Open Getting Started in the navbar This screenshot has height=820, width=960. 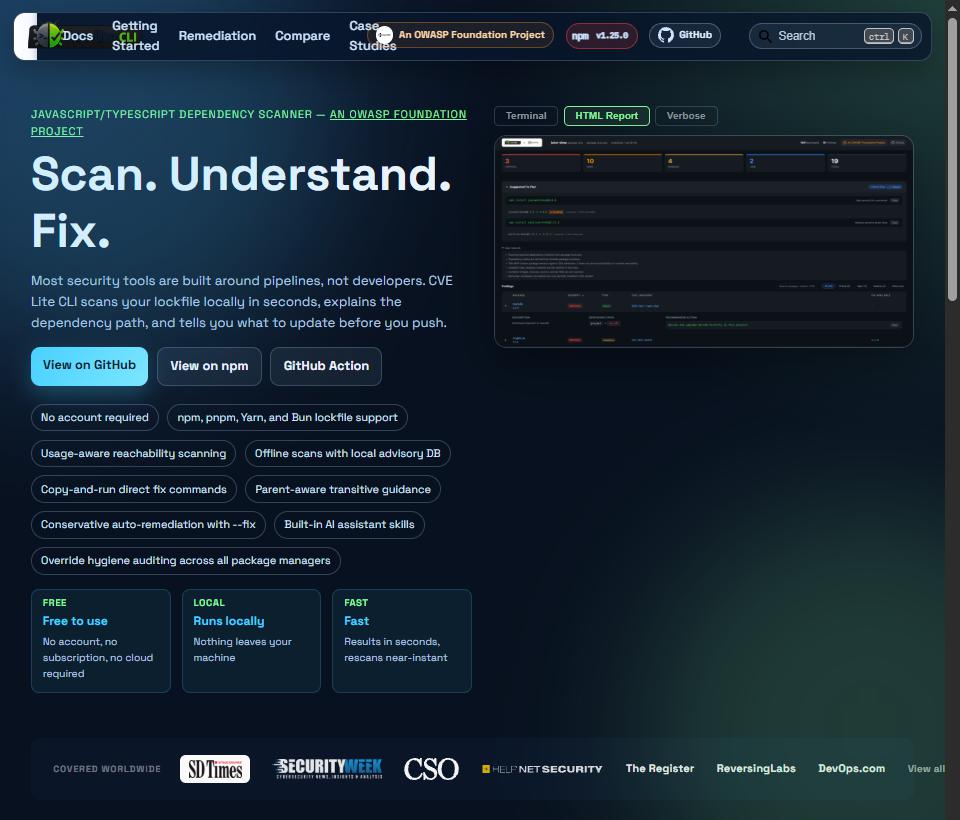click(x=135, y=36)
